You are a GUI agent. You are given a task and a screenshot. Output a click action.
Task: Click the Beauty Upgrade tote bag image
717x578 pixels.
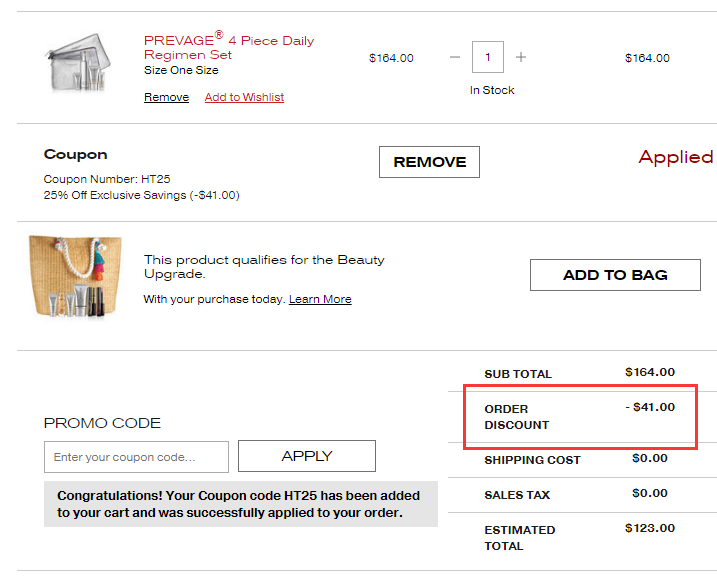click(76, 276)
